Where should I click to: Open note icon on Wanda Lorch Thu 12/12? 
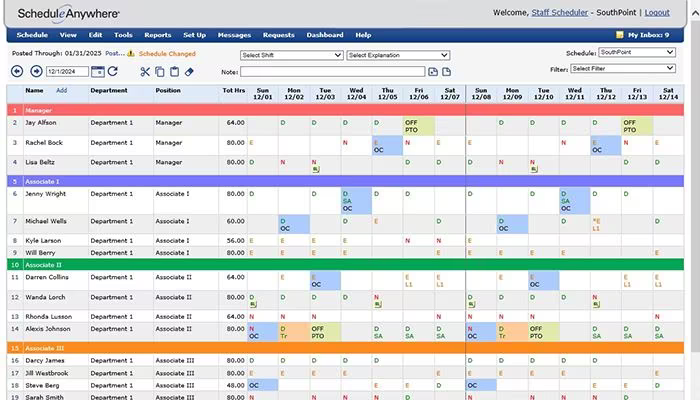596,304
